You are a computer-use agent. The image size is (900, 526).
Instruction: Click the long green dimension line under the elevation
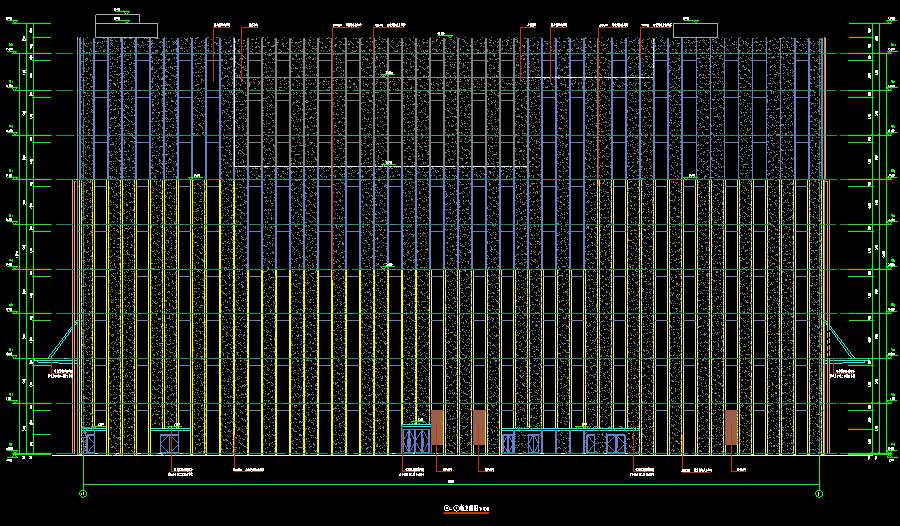[450, 486]
